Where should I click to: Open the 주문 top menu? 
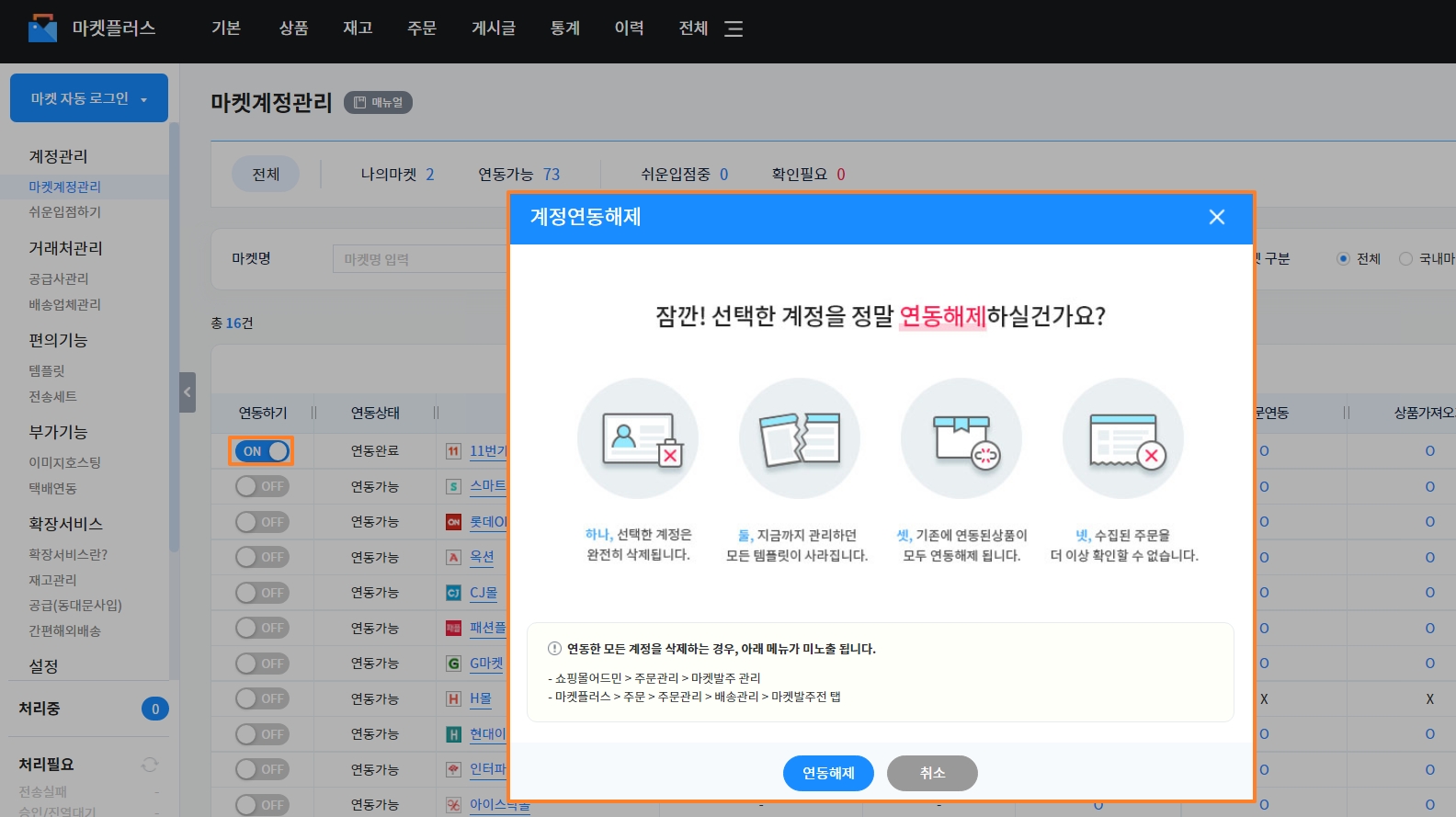[422, 28]
